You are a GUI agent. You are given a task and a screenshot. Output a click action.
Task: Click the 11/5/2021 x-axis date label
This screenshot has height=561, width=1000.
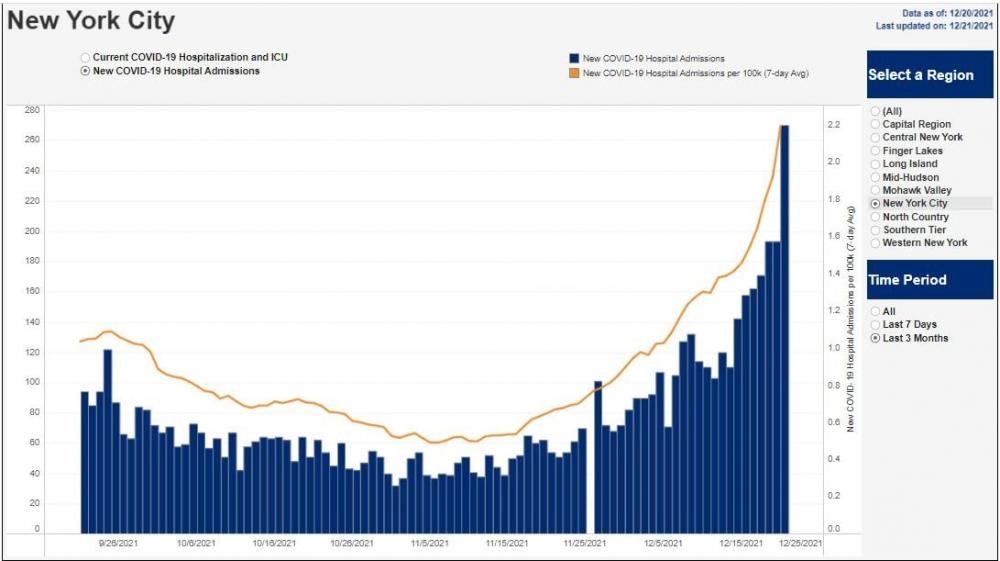pyautogui.click(x=430, y=544)
